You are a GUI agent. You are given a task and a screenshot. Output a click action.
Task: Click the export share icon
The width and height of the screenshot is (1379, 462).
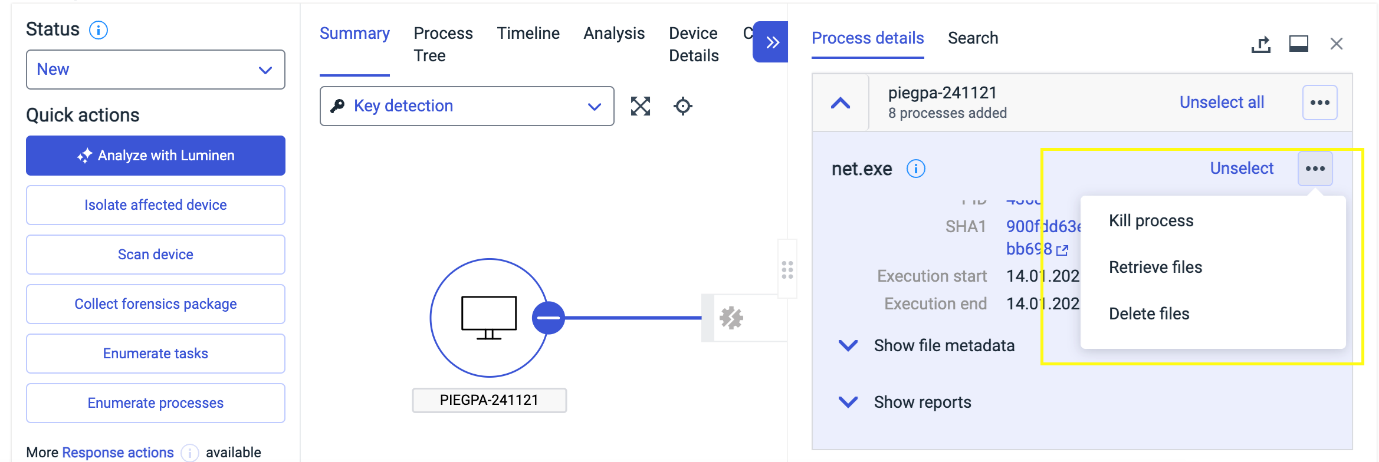pos(1261,44)
